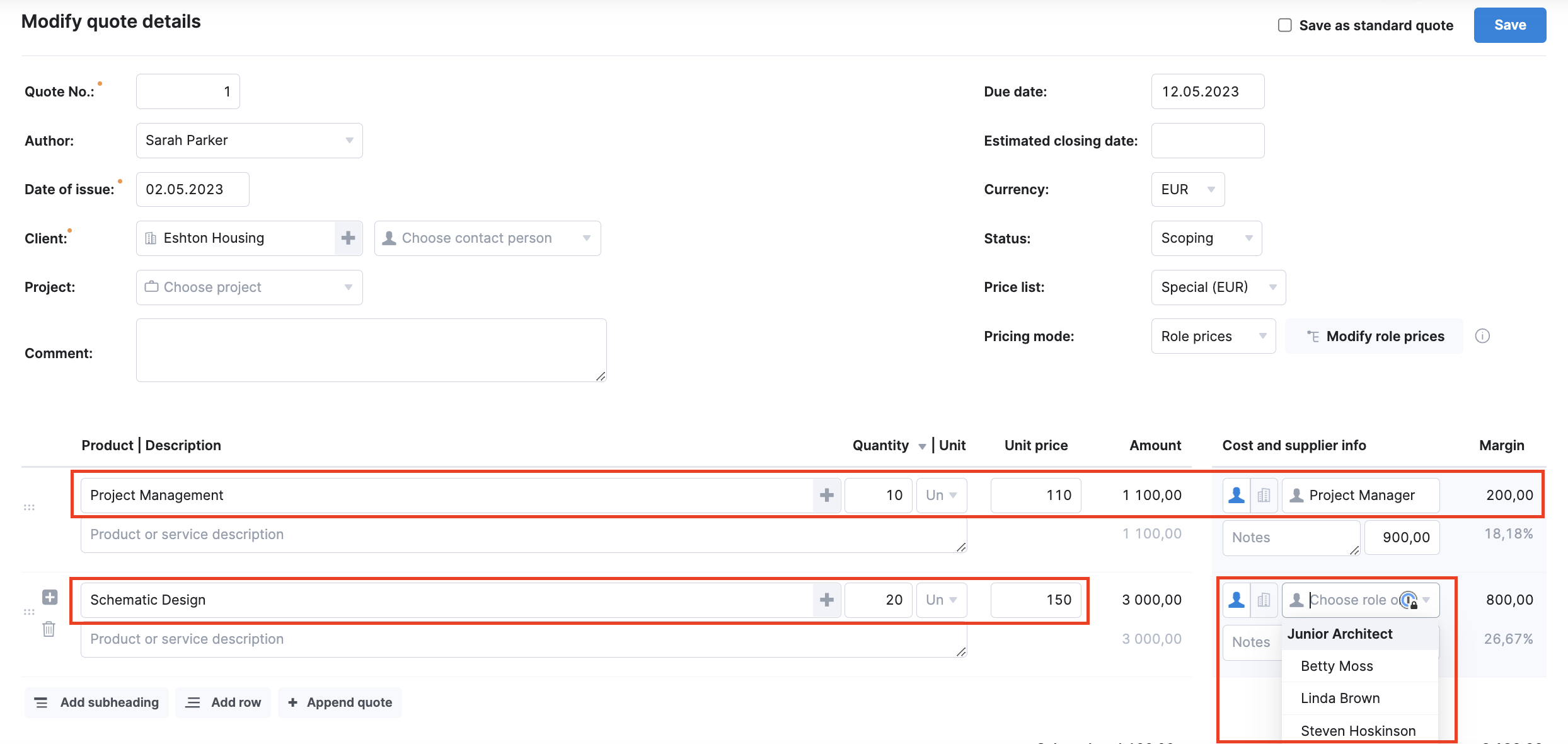Click plus icon next to Eshton Housing client
The image size is (1568, 744).
pyautogui.click(x=348, y=238)
